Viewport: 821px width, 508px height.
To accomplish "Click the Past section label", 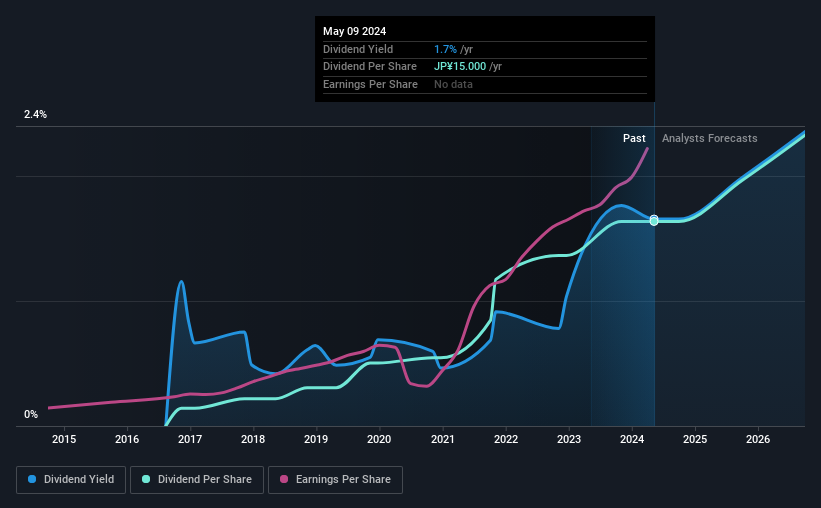I will point(634,138).
